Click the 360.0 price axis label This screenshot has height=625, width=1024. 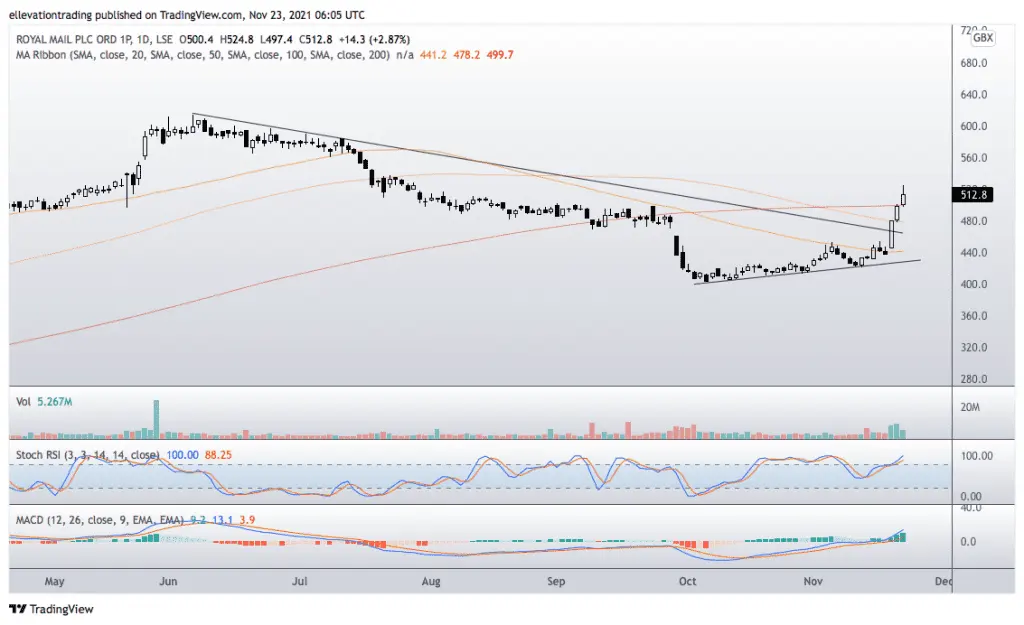click(974, 315)
